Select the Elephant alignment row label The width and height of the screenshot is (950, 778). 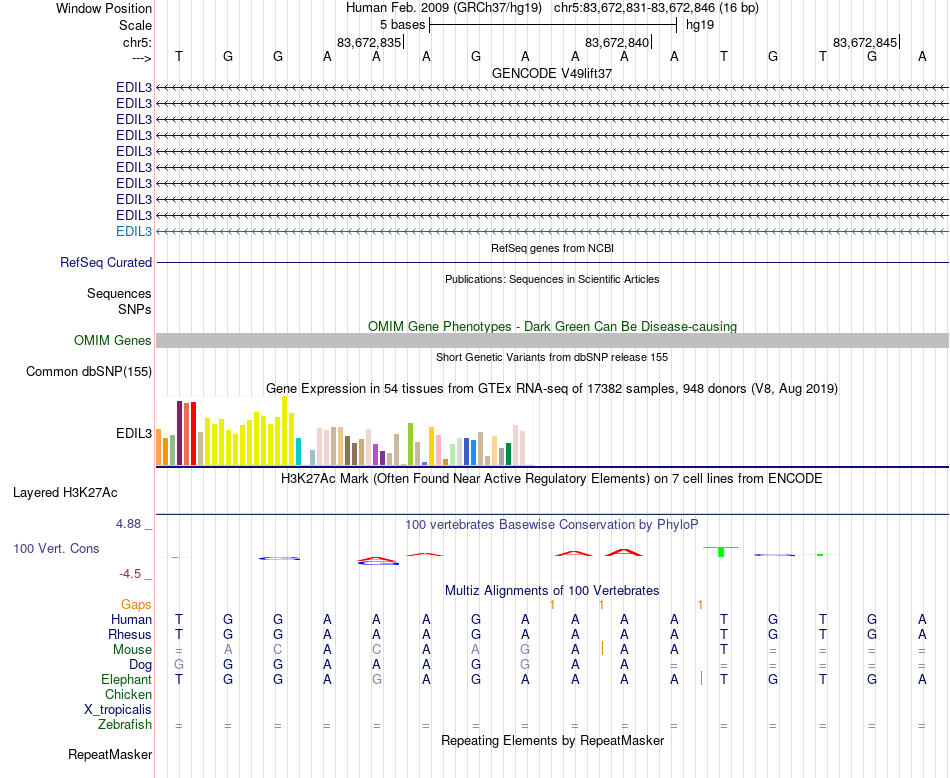coord(127,680)
